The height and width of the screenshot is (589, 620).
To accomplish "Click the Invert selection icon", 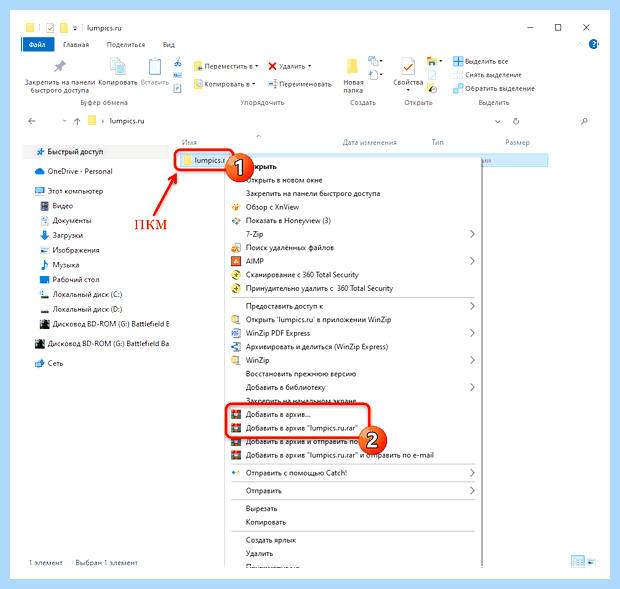I will tap(458, 89).
